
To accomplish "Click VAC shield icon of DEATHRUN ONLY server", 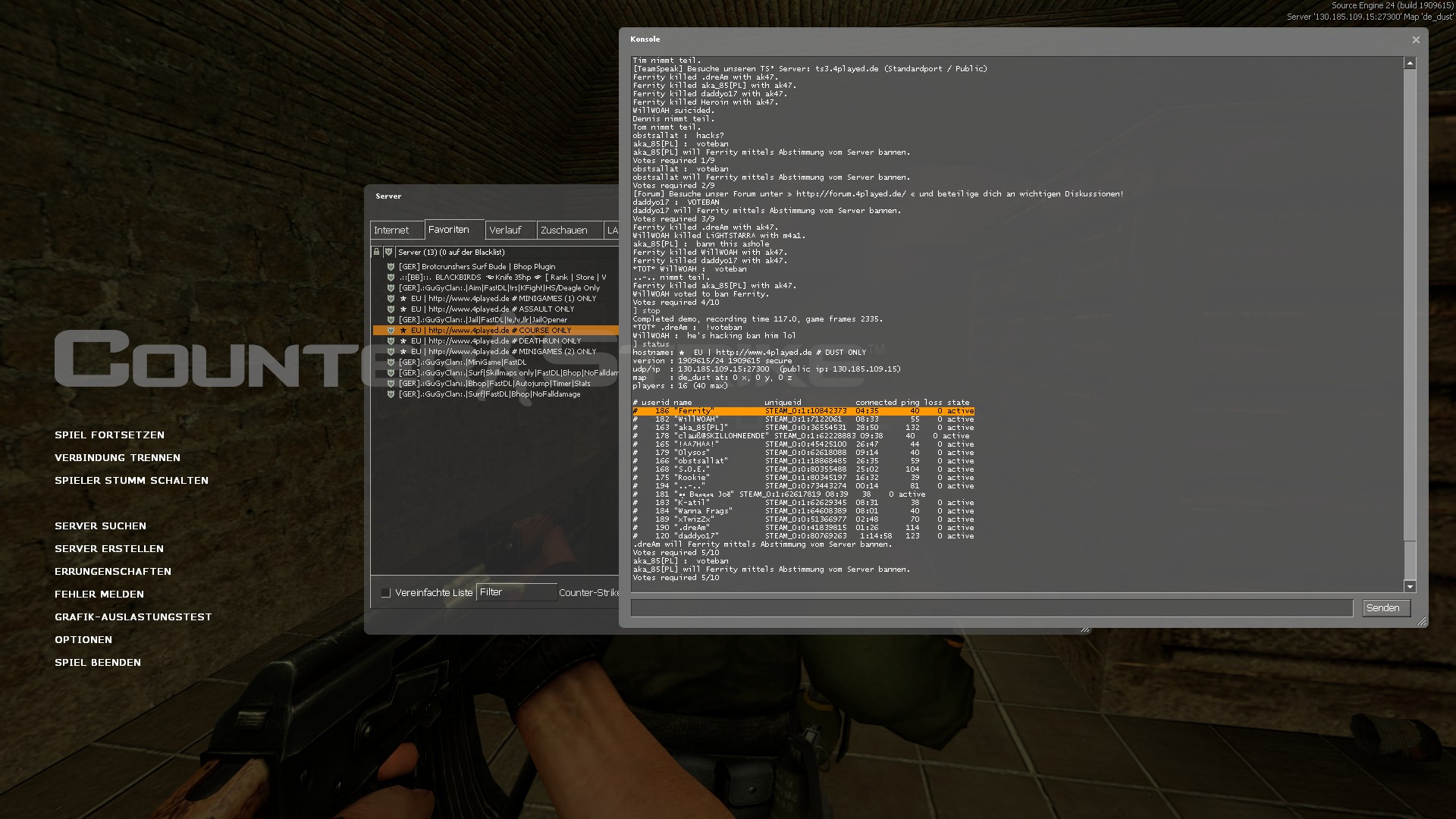I will (x=391, y=341).
